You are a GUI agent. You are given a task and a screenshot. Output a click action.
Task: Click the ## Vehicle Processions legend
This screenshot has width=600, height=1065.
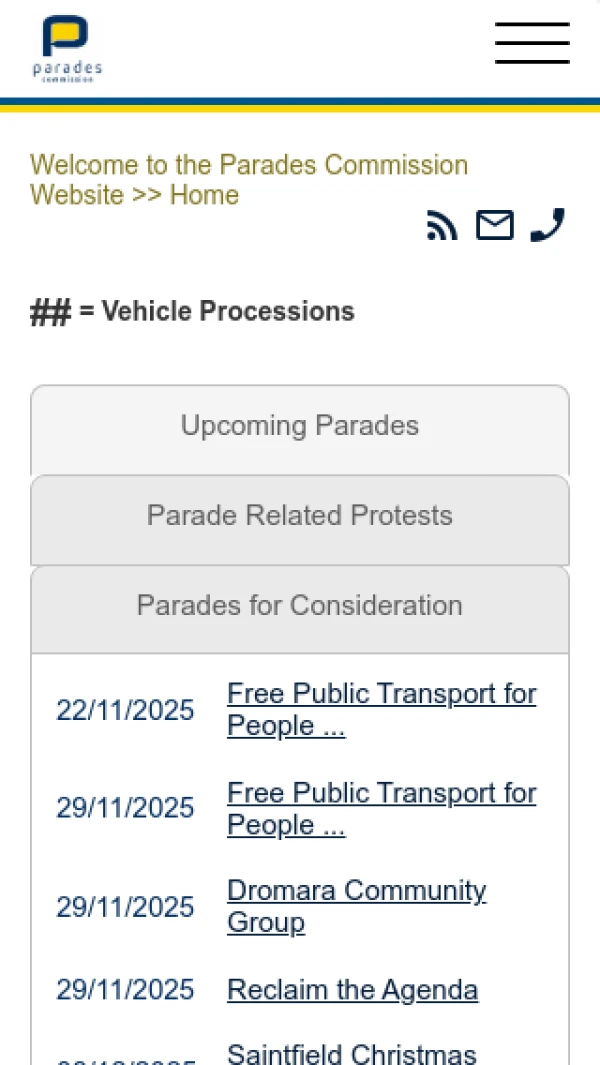[x=192, y=312]
